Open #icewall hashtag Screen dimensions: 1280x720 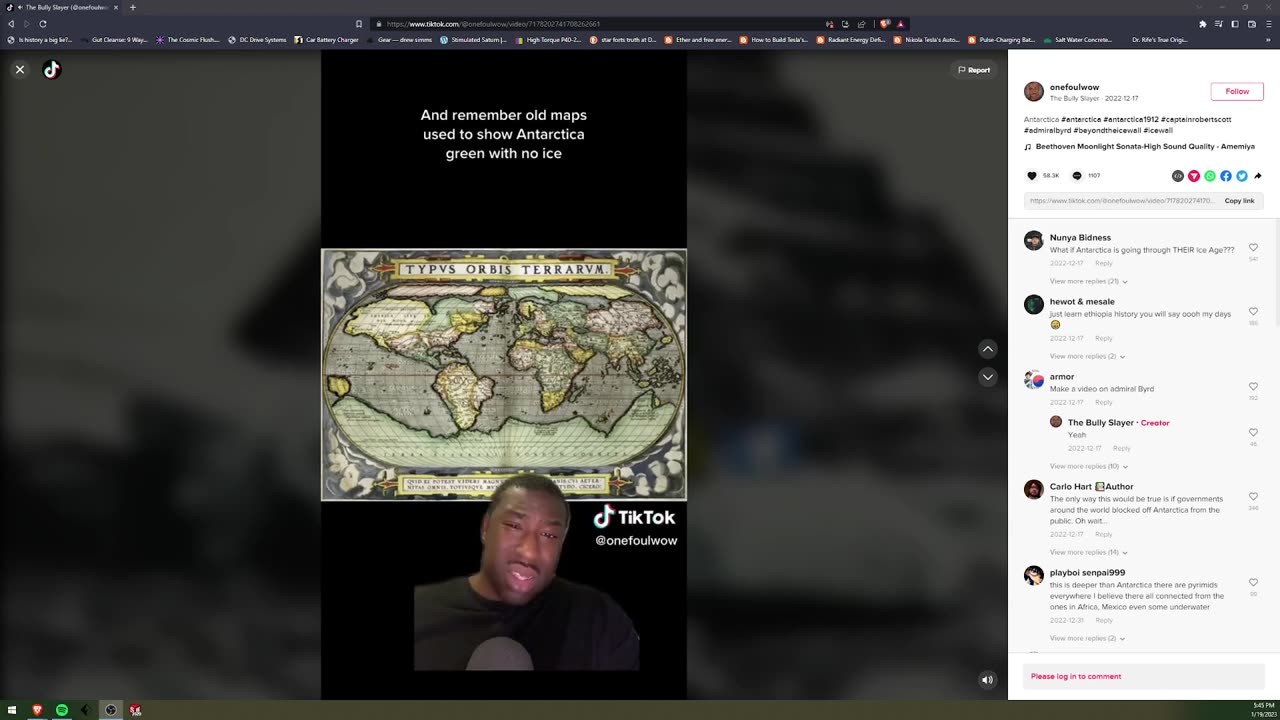1158,130
